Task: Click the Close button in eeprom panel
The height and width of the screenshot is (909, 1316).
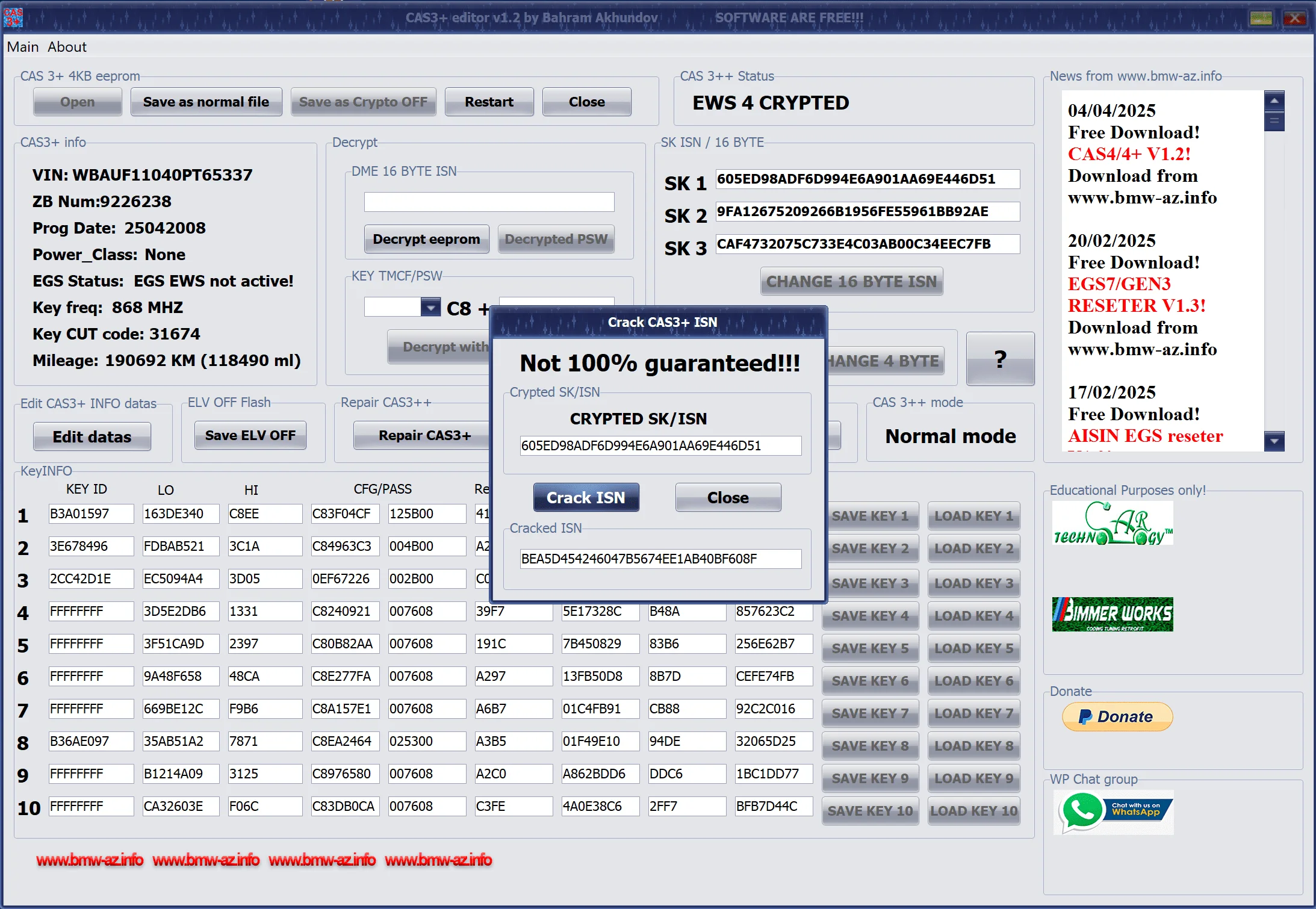Action: click(586, 102)
